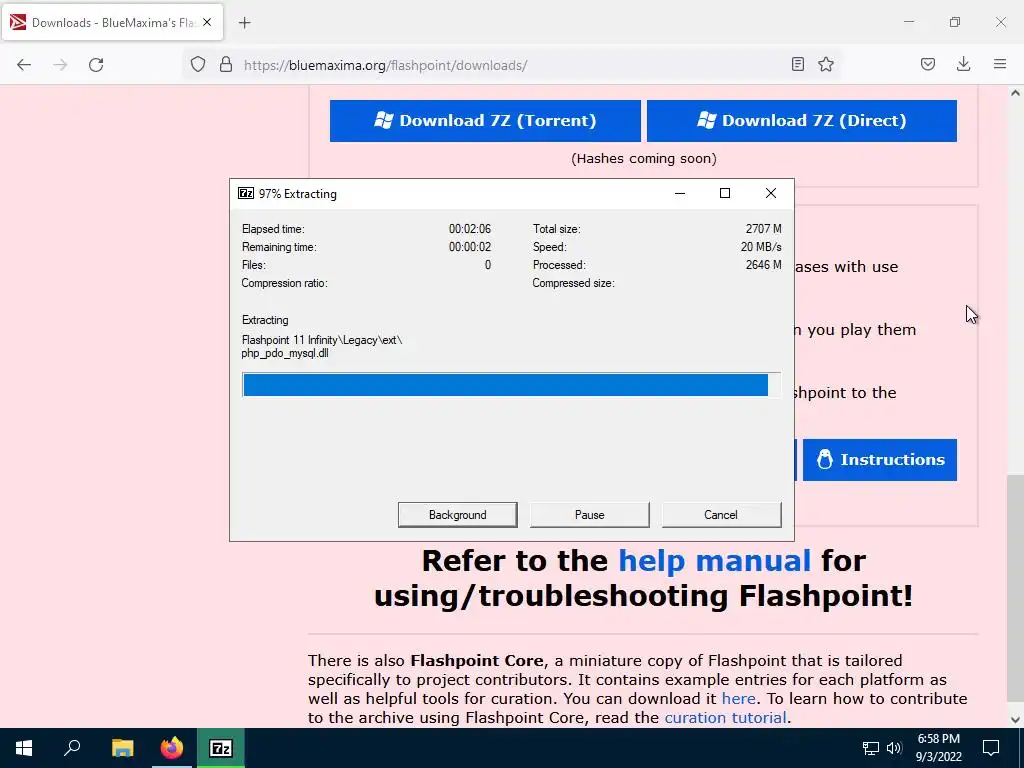1024x768 pixels.
Task: Minimize the 7-Zip extracting dialog
Action: [x=680, y=193]
